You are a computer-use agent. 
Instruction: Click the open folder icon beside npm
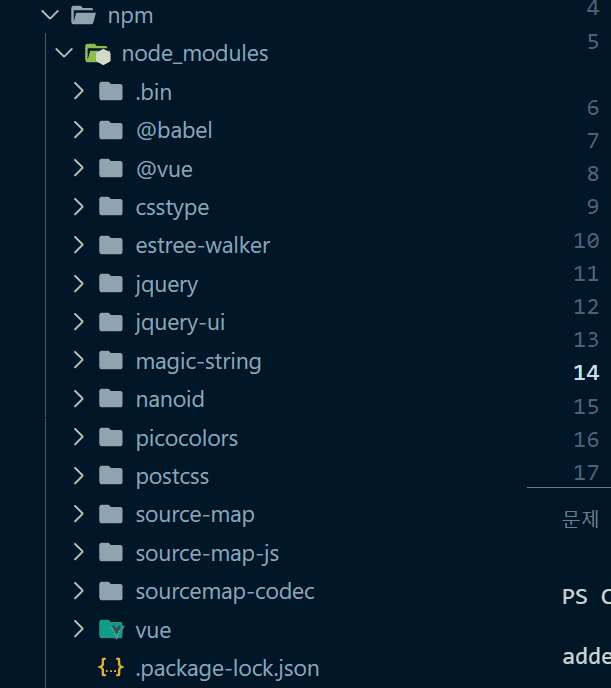(x=83, y=15)
